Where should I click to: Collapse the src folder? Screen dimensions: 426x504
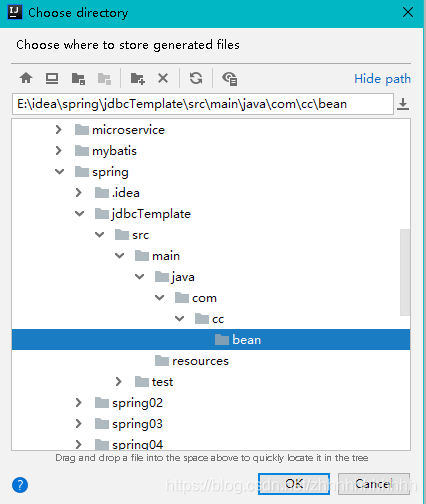pyautogui.click(x=99, y=235)
